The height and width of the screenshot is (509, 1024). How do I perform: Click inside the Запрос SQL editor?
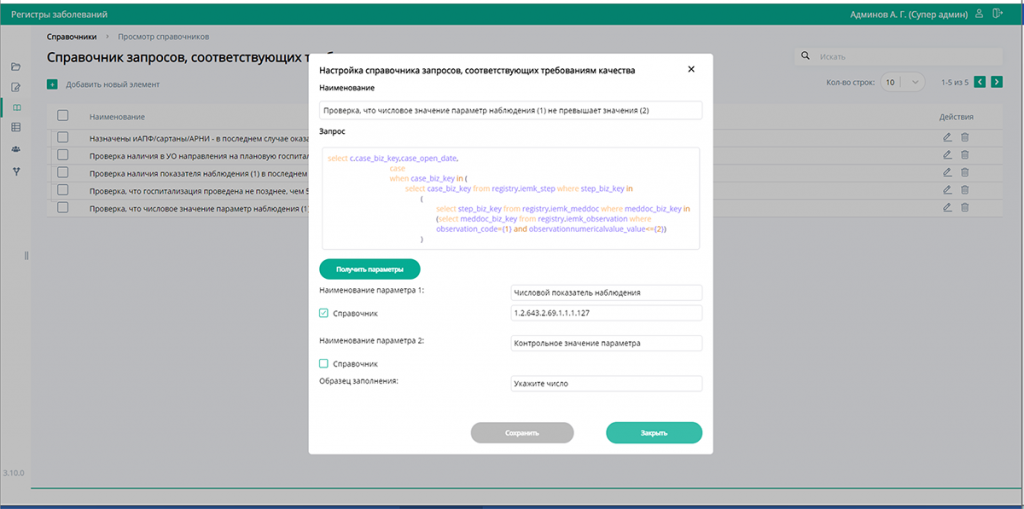coord(511,198)
